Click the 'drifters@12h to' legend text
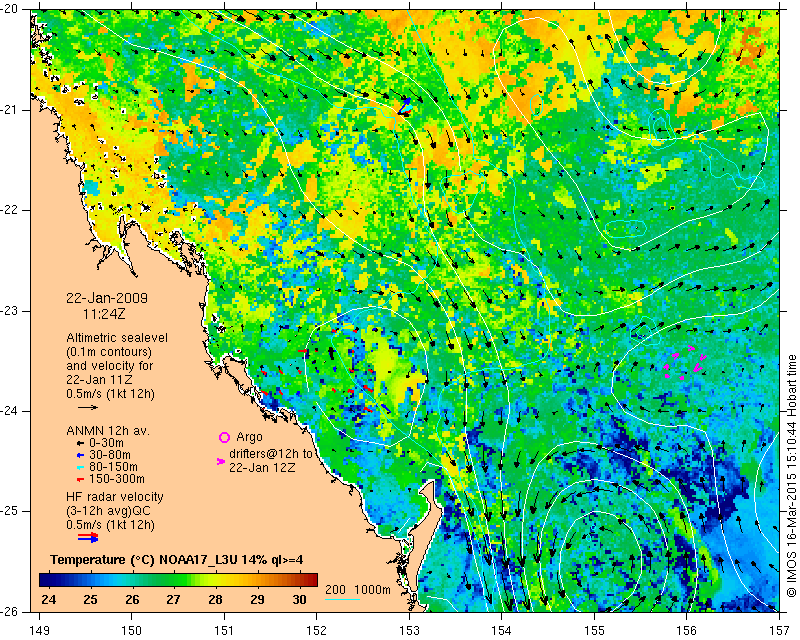 point(271,453)
